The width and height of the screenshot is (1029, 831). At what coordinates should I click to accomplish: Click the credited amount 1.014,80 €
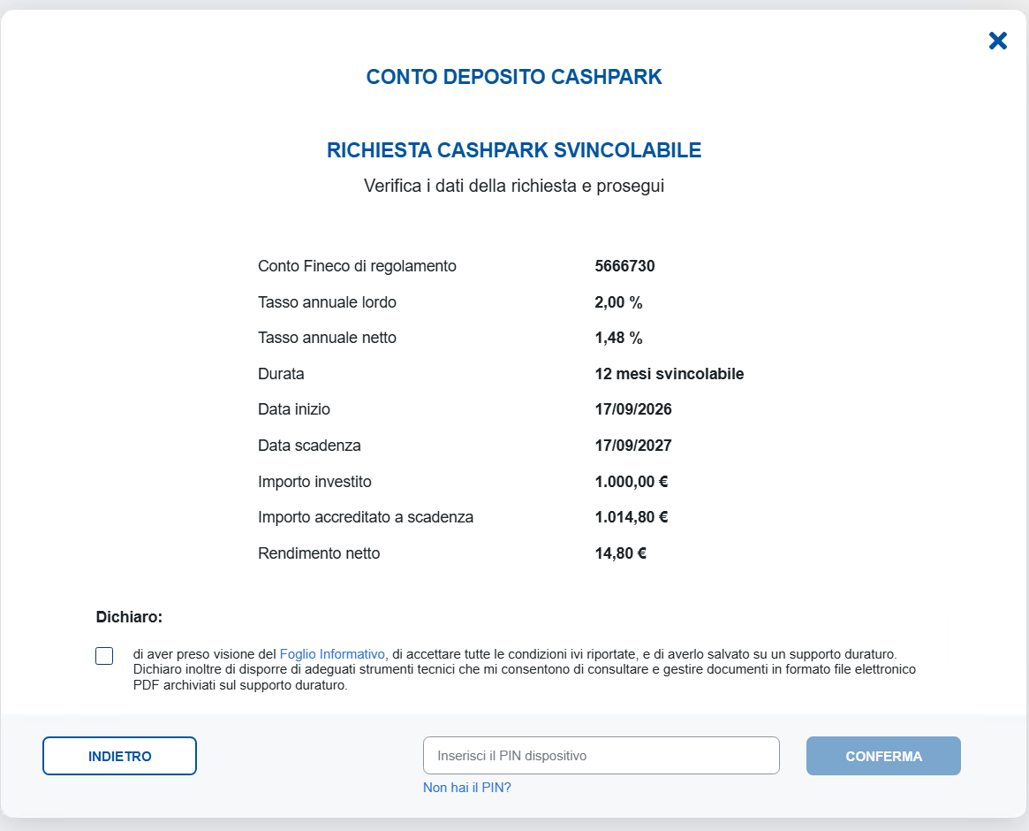(631, 517)
